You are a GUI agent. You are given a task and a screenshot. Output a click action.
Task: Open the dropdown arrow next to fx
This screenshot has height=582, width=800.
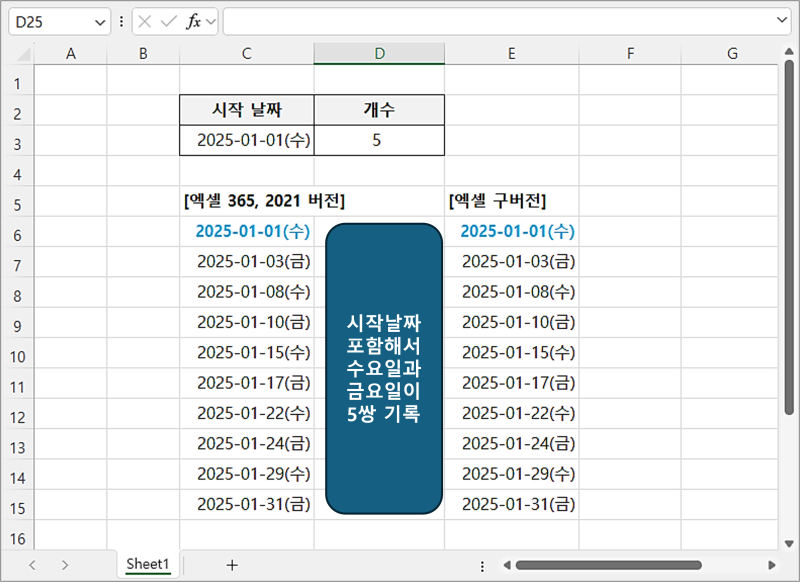[211, 21]
